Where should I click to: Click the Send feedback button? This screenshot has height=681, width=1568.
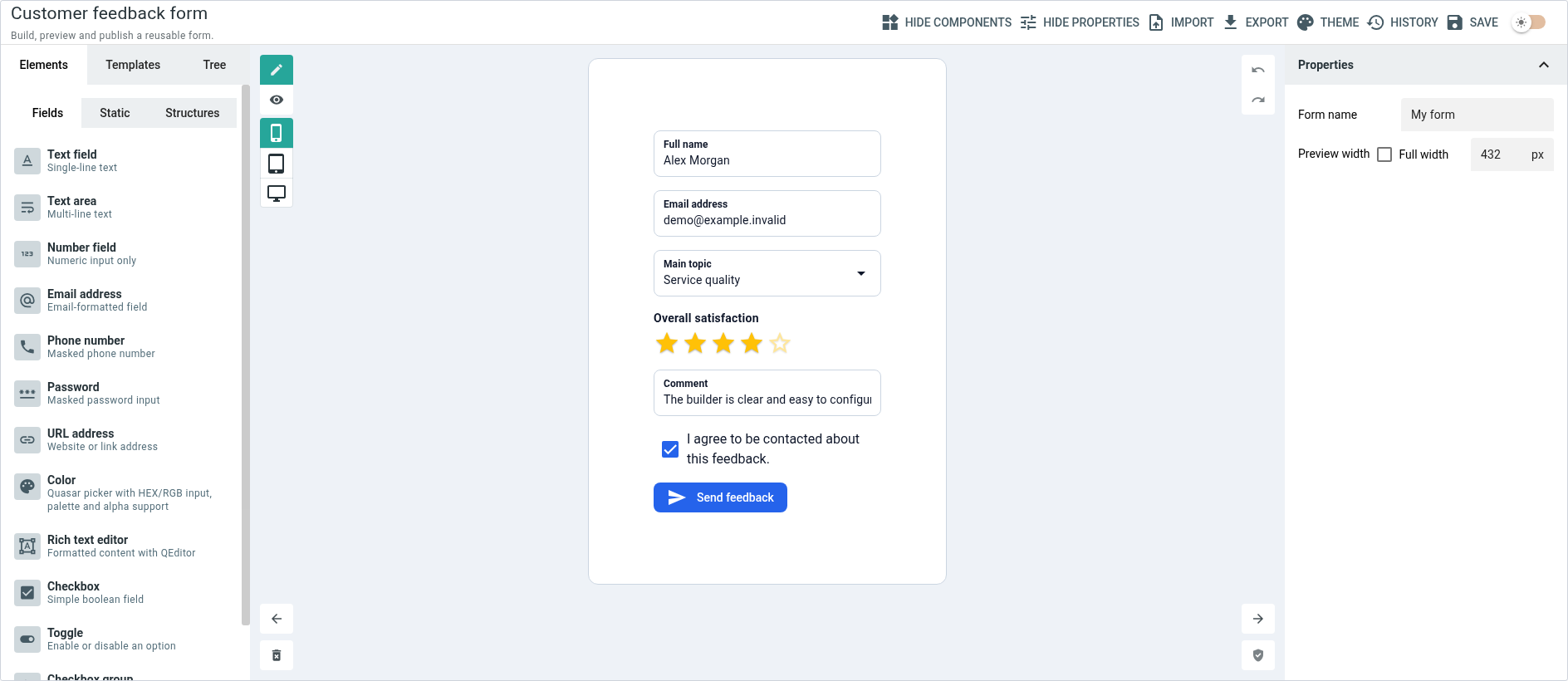coord(720,497)
